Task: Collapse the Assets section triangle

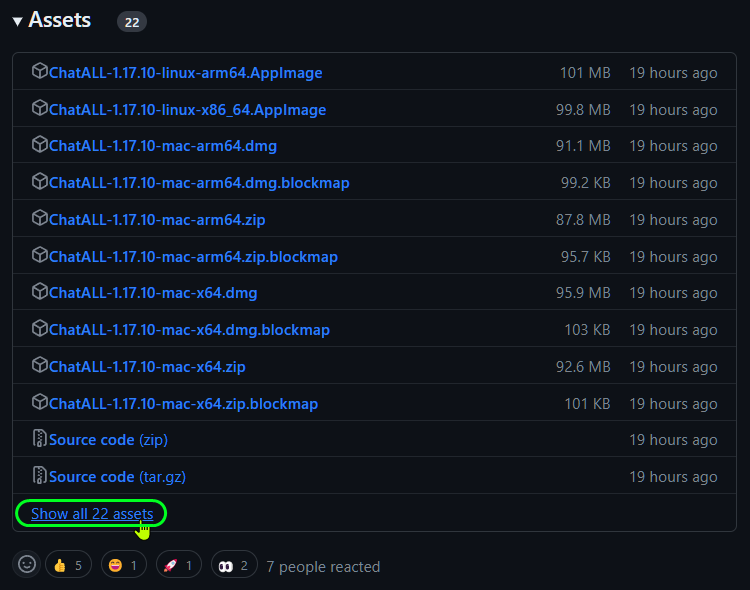Action: click(18, 21)
